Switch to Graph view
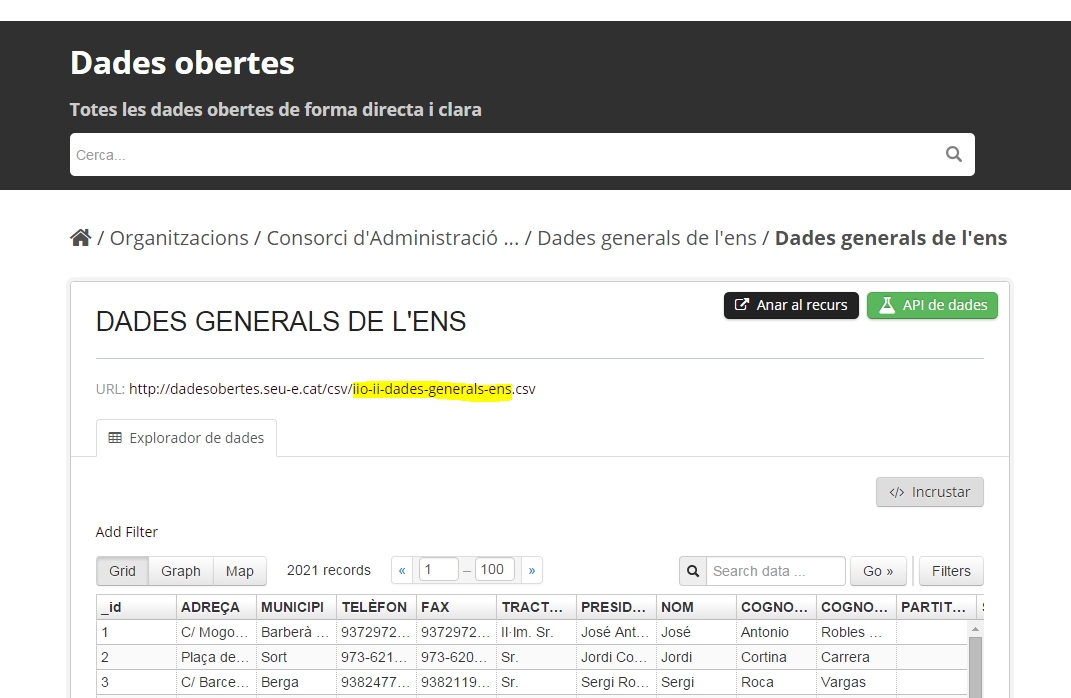Screen dimensions: 1071x698 point(181,571)
